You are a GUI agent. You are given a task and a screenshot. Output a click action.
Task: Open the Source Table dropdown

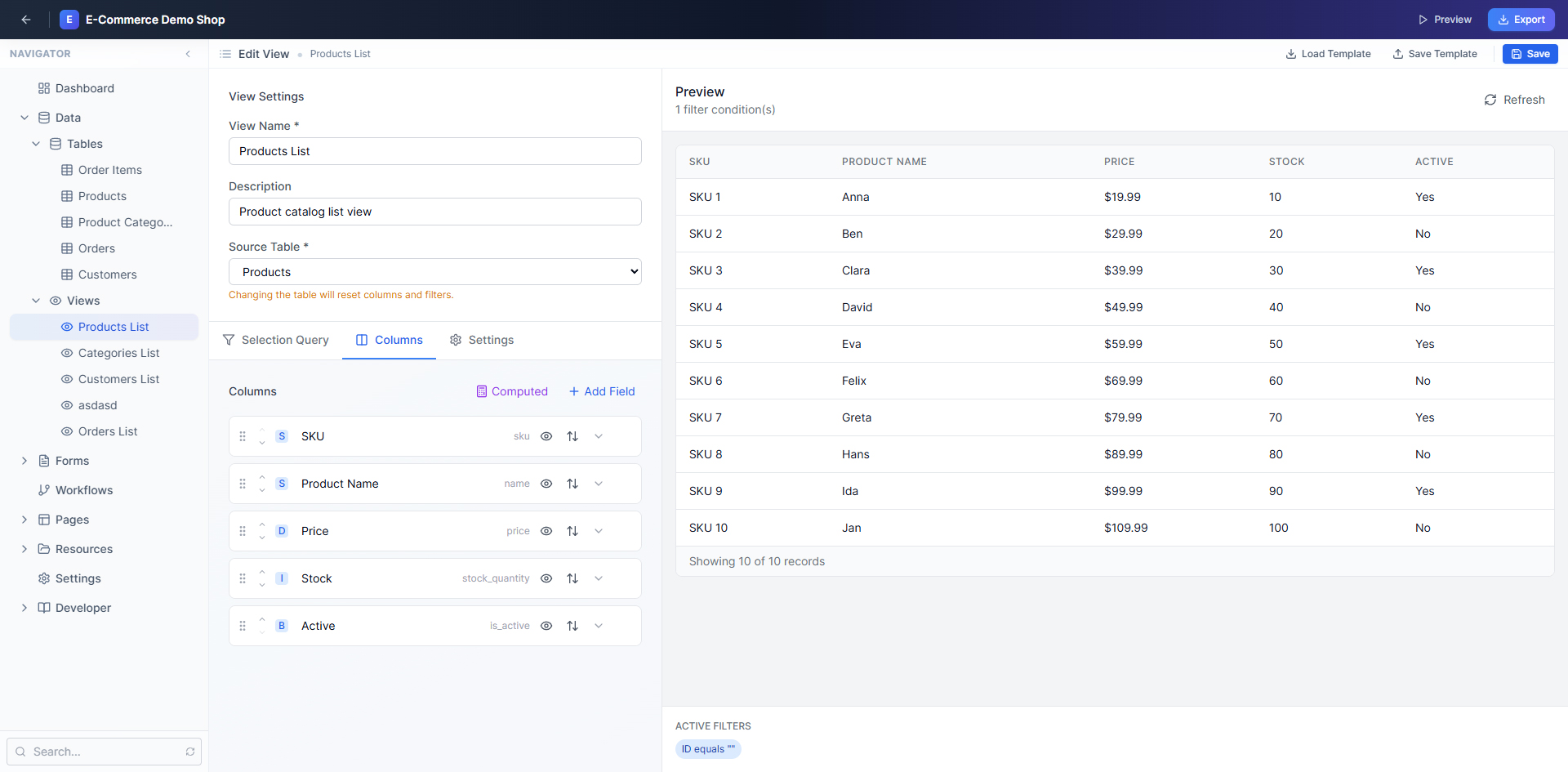(x=435, y=272)
